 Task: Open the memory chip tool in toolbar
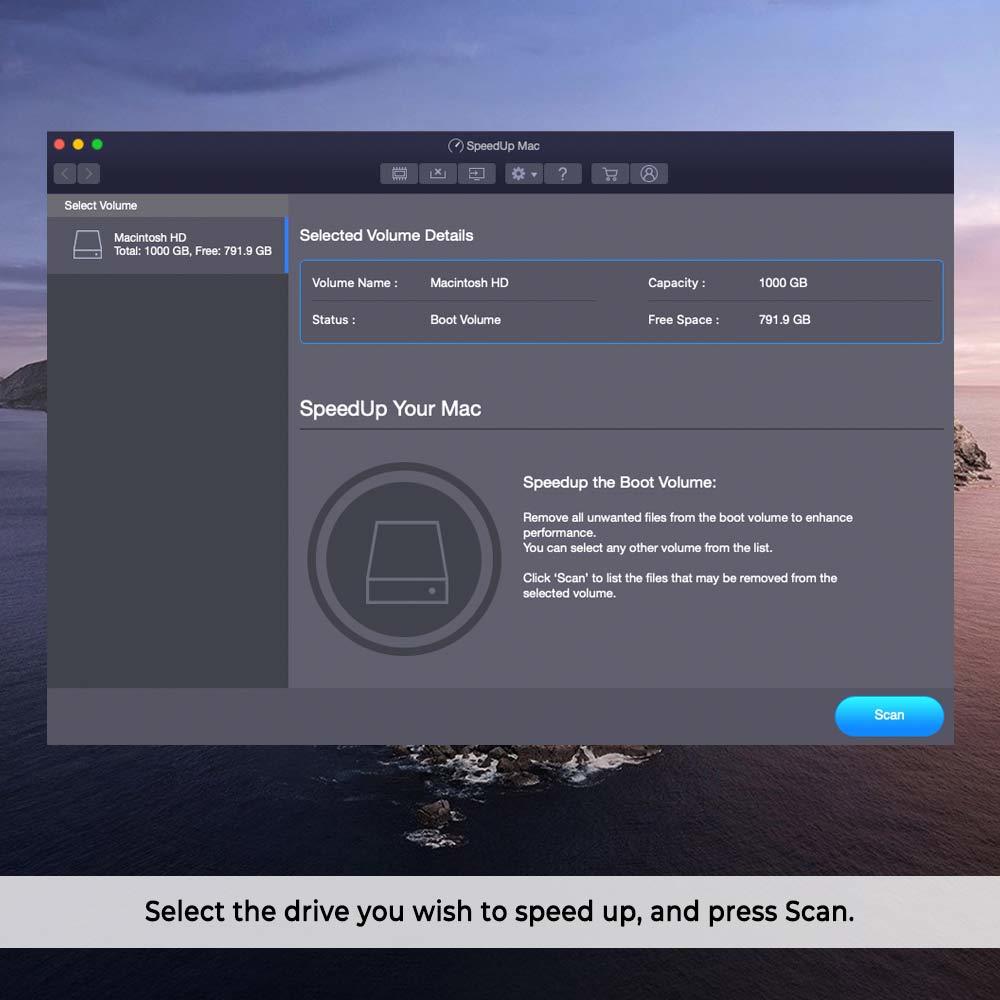(399, 173)
